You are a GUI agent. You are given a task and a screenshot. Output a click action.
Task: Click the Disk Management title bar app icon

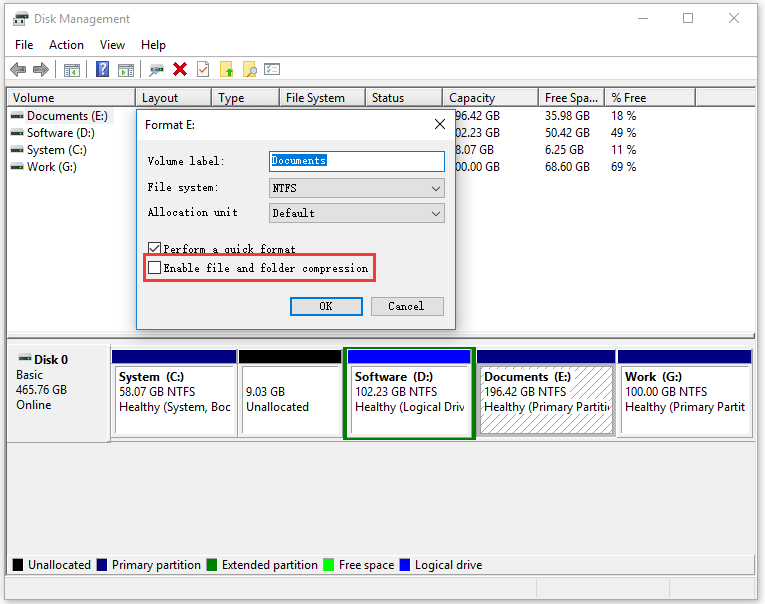[x=20, y=19]
